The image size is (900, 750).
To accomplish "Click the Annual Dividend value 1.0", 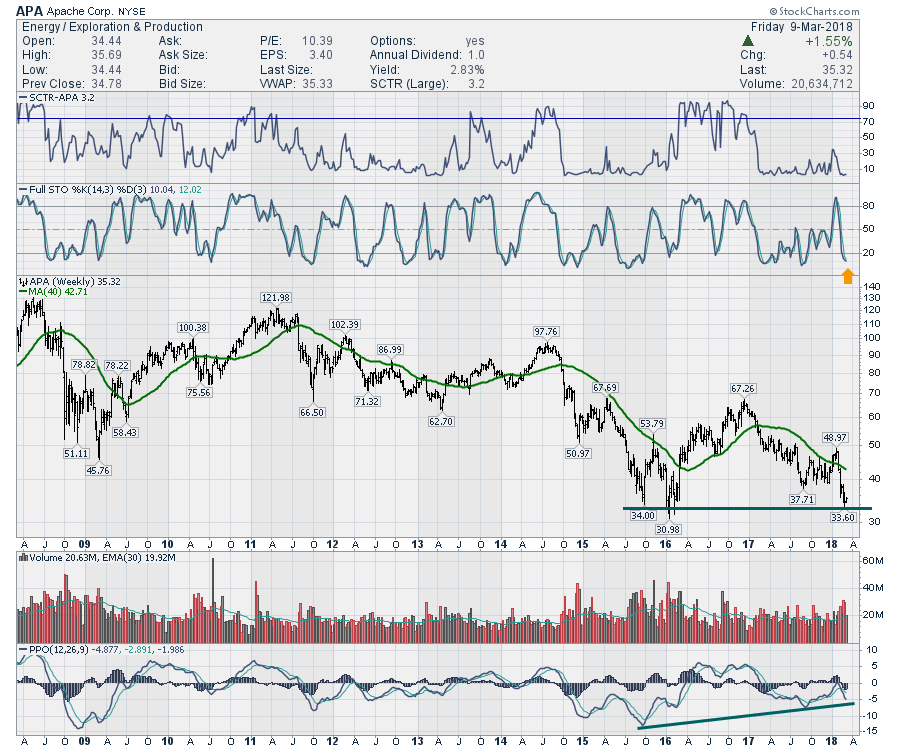I will pyautogui.click(x=476, y=55).
